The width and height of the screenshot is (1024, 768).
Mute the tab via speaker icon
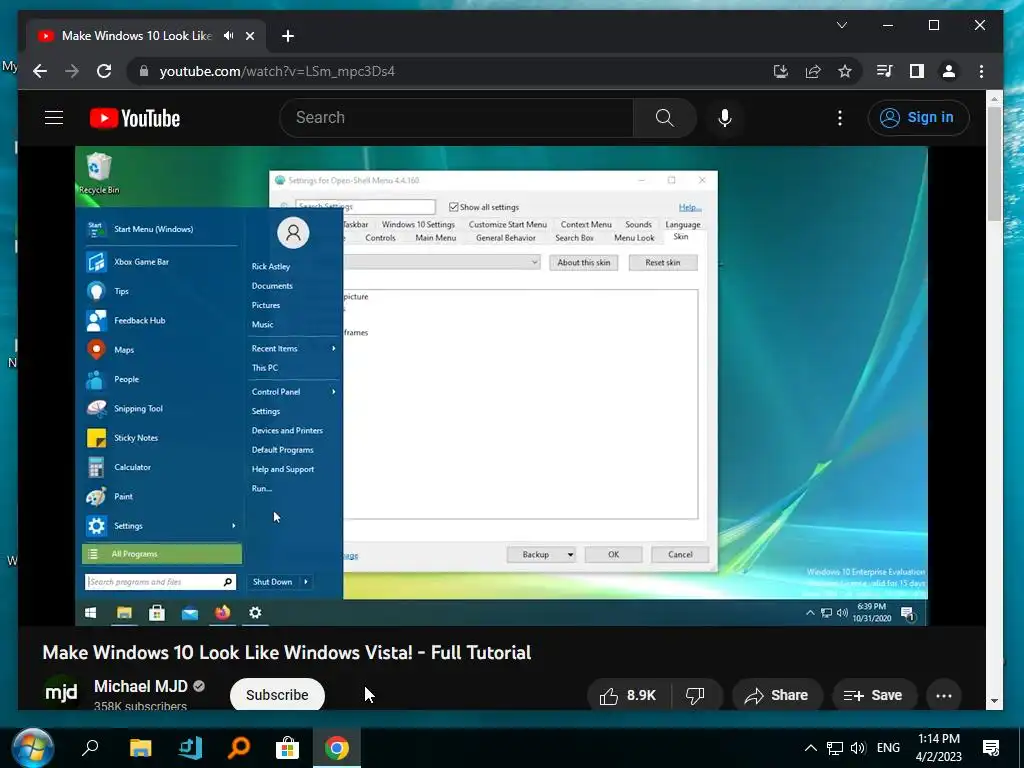[228, 36]
